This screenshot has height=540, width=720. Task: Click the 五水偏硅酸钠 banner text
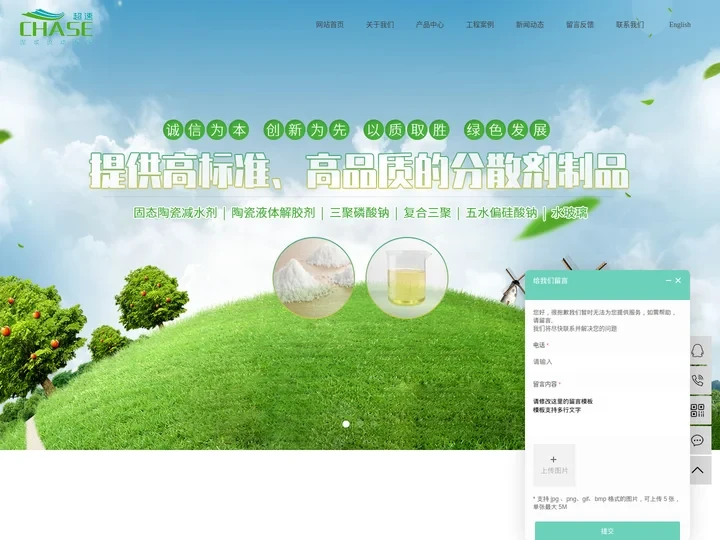pos(501,213)
